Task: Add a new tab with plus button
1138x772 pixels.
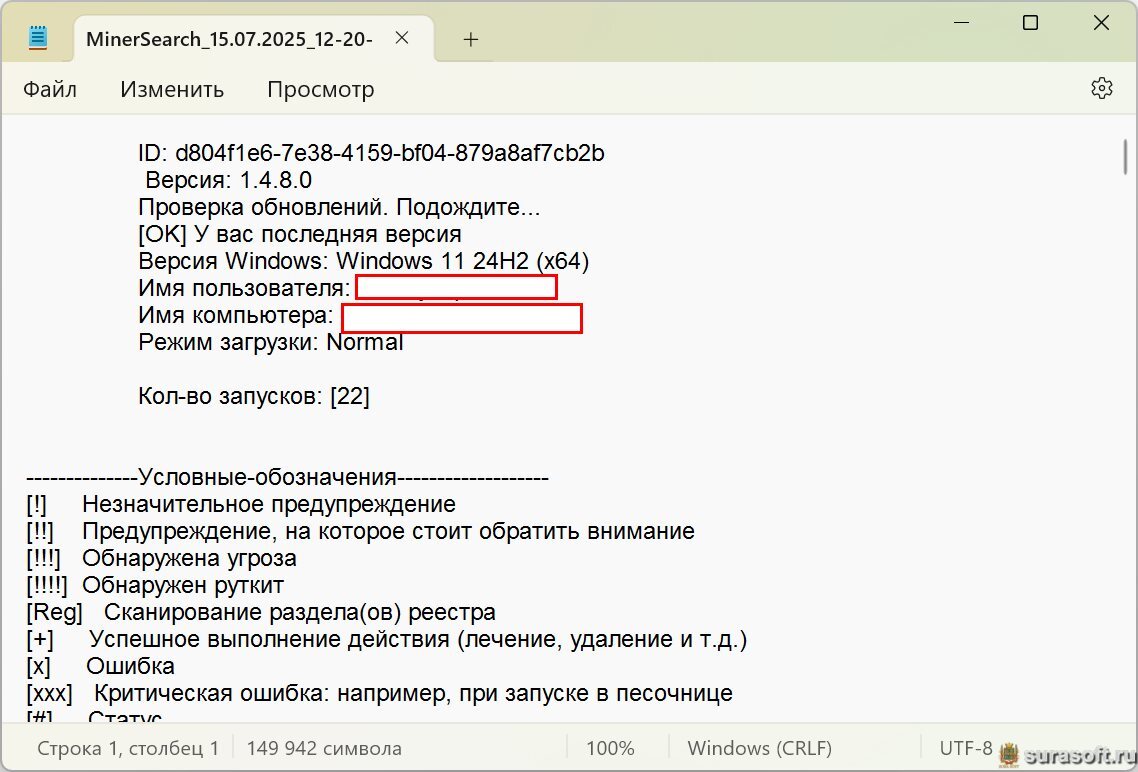Action: tap(470, 39)
